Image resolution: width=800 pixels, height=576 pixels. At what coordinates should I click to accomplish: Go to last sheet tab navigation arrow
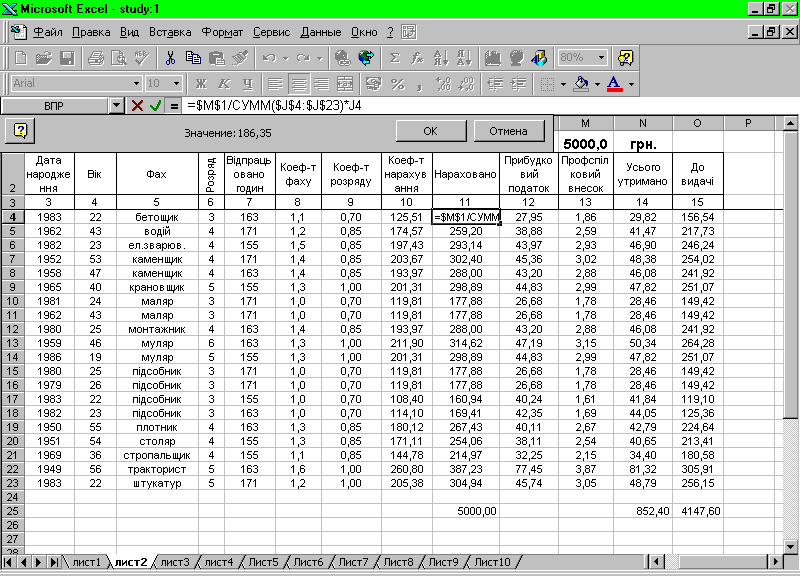(54, 562)
